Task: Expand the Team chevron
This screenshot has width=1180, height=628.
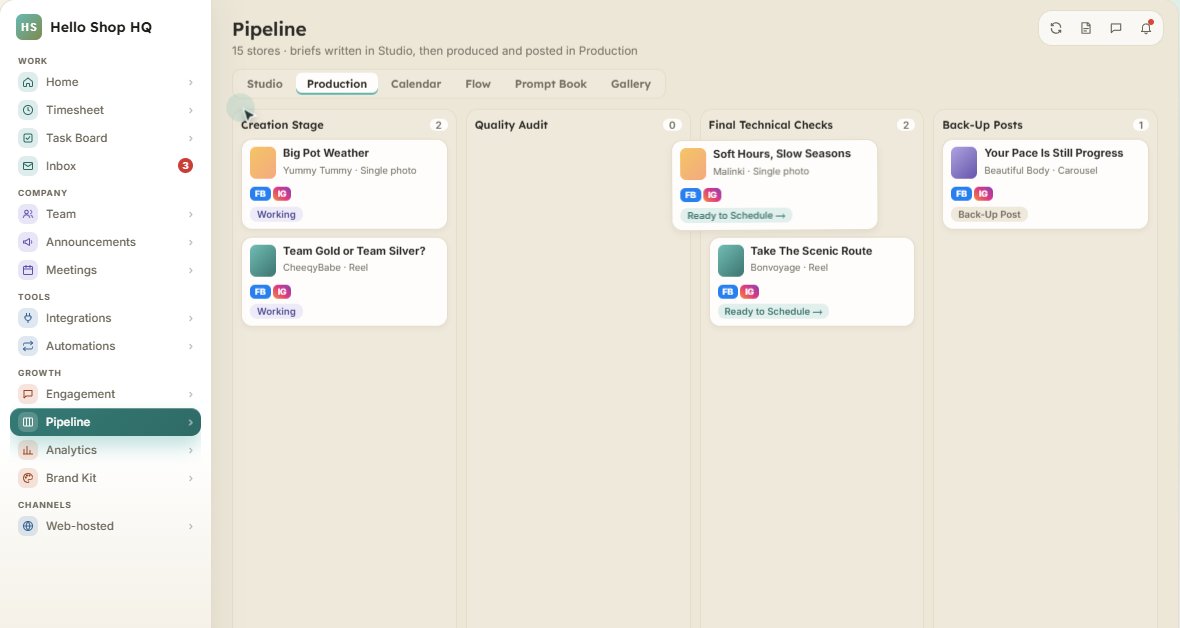Action: (x=190, y=214)
